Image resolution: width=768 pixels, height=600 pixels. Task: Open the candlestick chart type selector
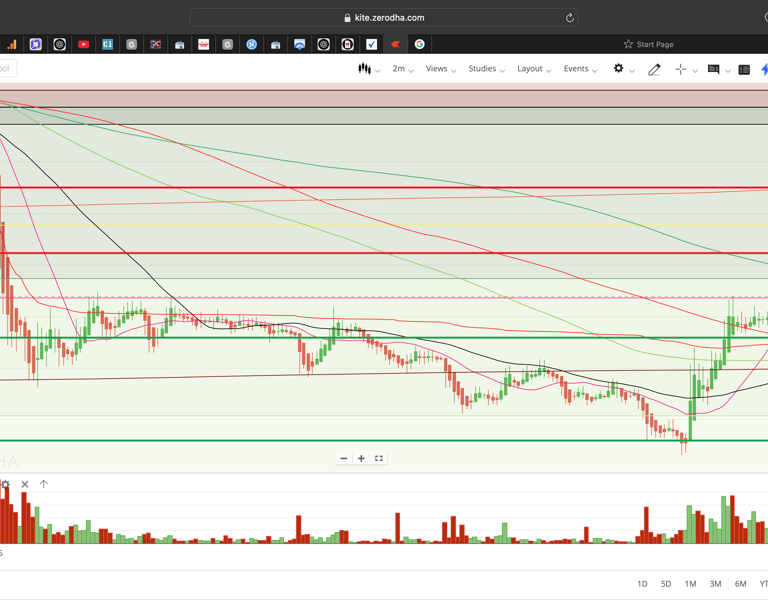coord(364,69)
